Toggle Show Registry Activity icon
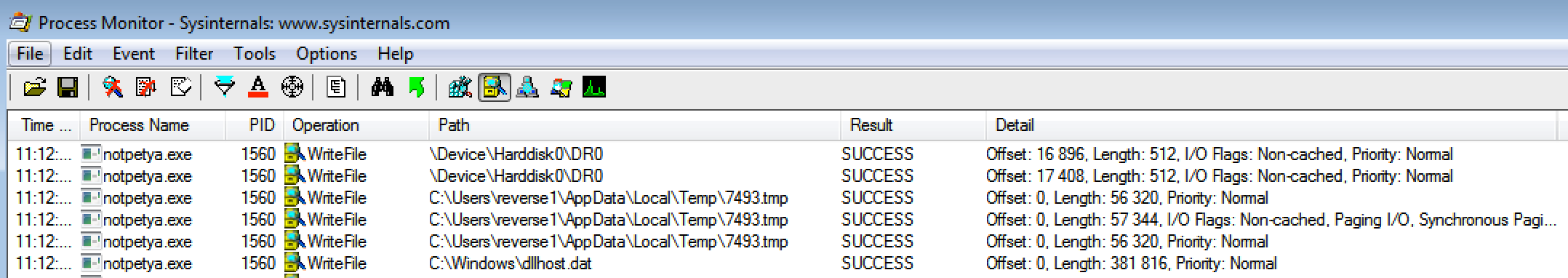Viewport: 1568px width, 278px height. point(460,88)
